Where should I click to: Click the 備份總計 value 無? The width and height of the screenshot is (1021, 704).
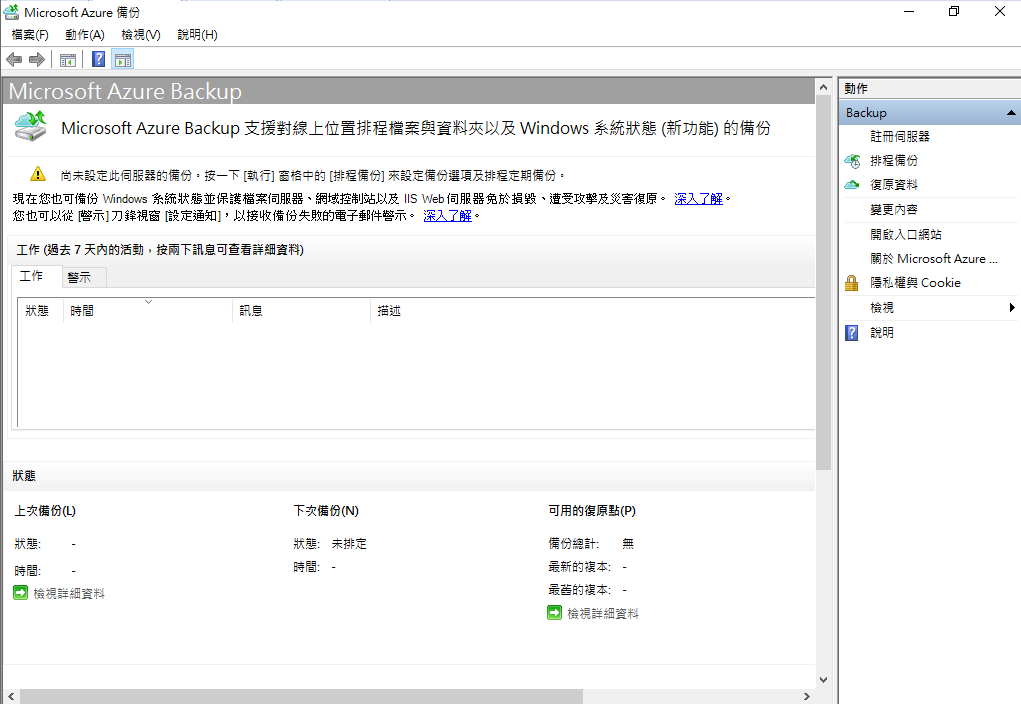pyautogui.click(x=628, y=544)
